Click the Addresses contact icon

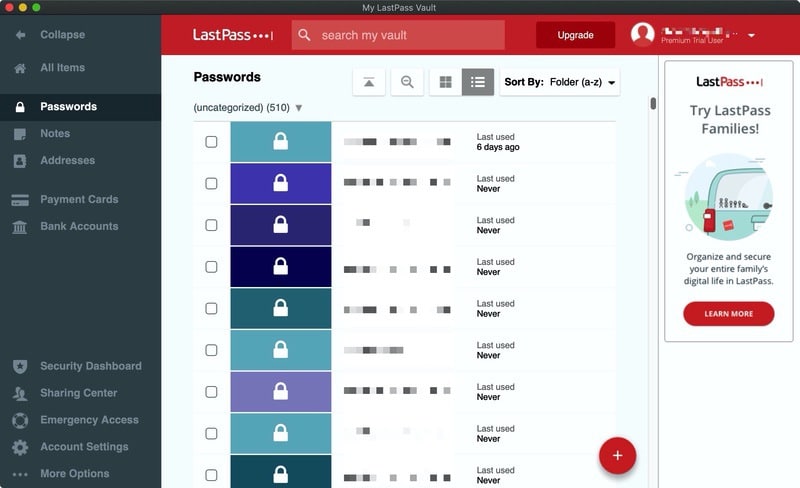pos(20,161)
